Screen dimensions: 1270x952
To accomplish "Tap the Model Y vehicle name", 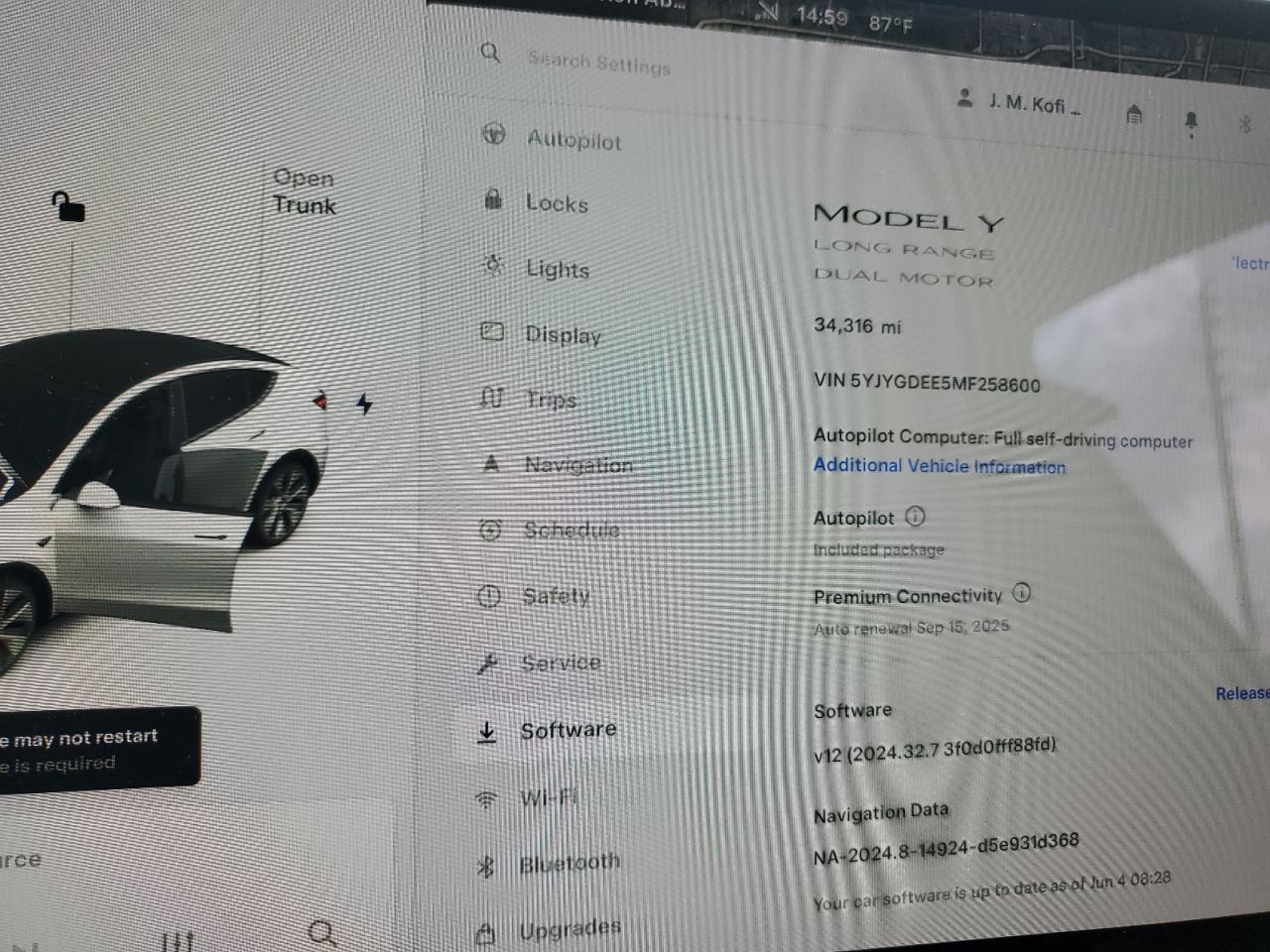I will click(x=908, y=217).
